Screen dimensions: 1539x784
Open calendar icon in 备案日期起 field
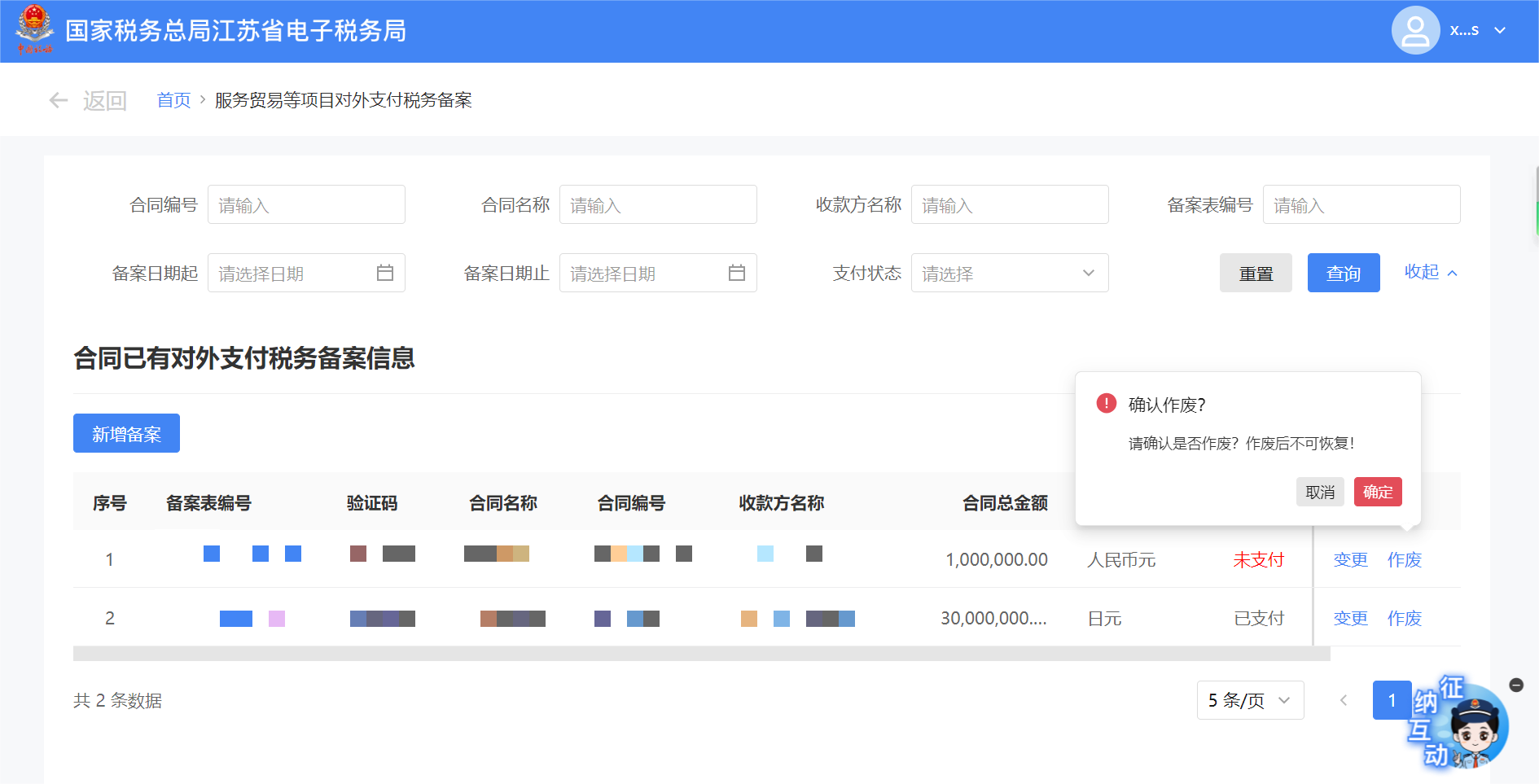(x=385, y=273)
